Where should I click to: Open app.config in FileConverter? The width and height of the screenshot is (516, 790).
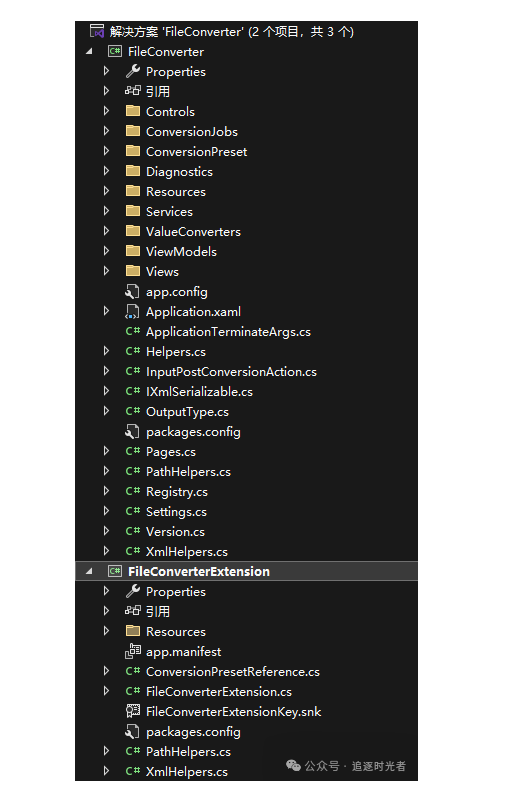coord(176,292)
